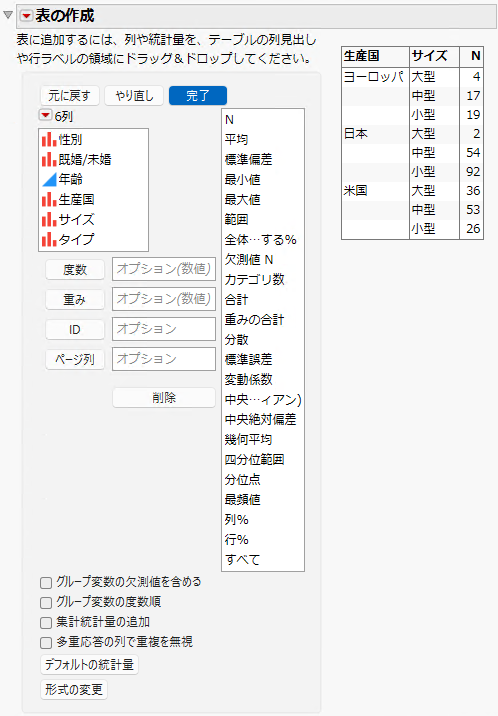Check the 集計統計量の追加 option
The width and height of the screenshot is (498, 716).
pos(46,623)
